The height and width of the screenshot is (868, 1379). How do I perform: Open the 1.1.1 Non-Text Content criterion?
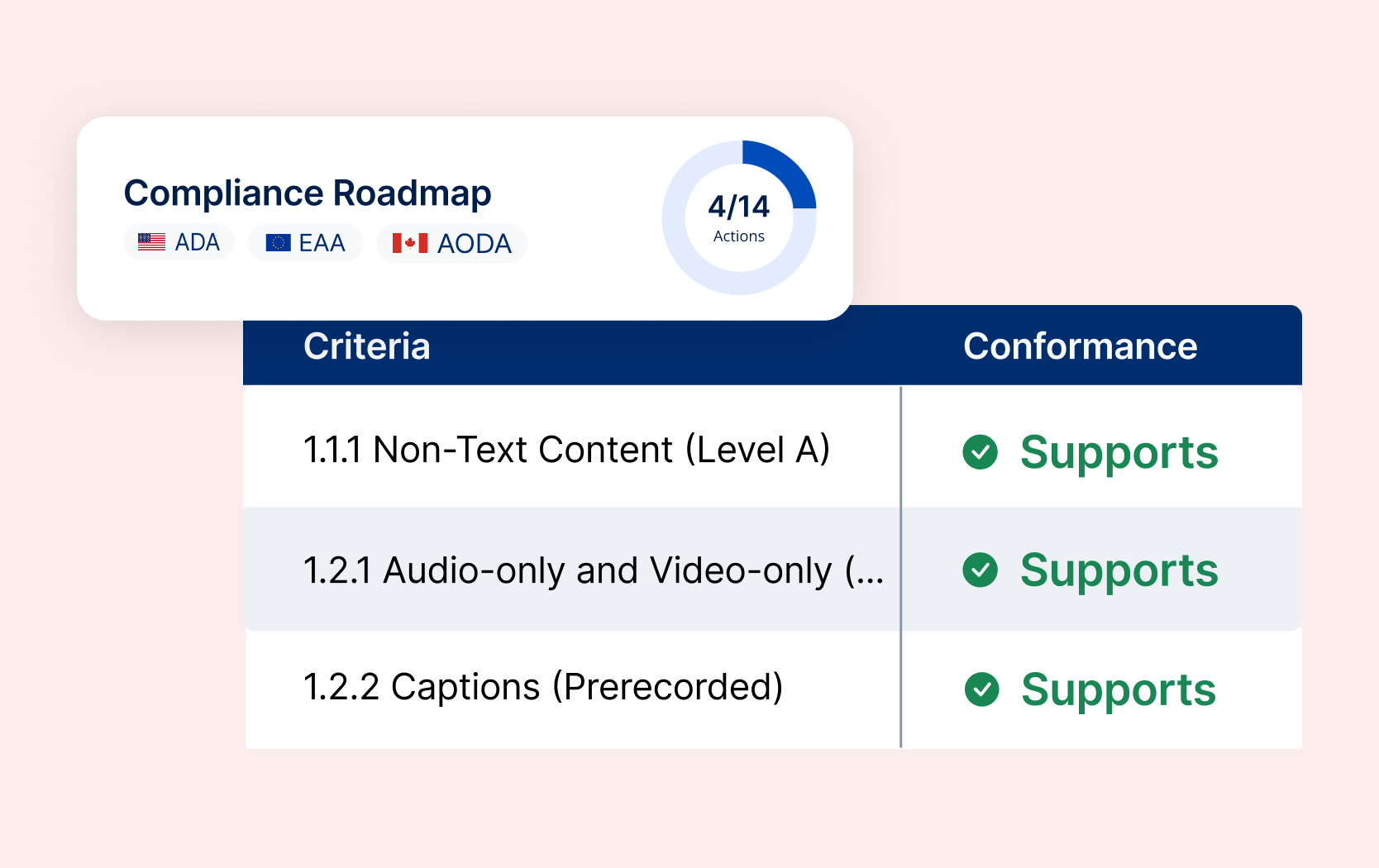click(x=566, y=450)
